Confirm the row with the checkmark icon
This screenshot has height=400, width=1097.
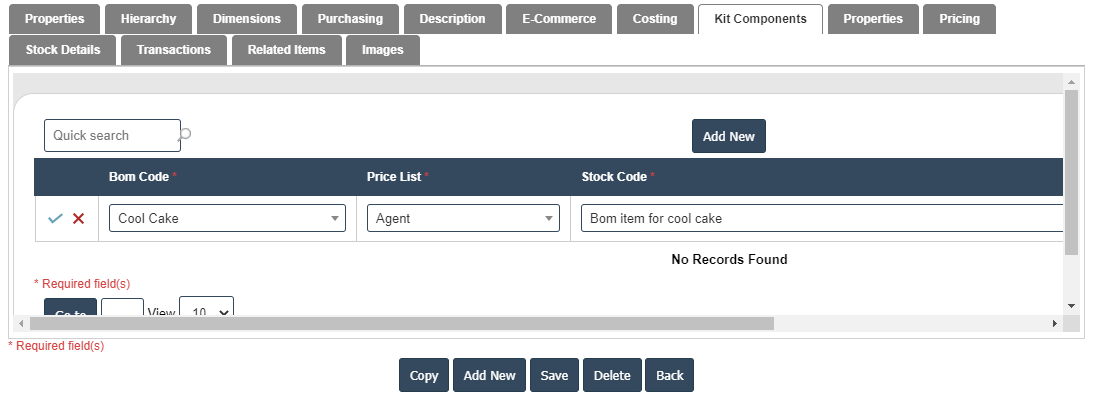click(x=55, y=218)
